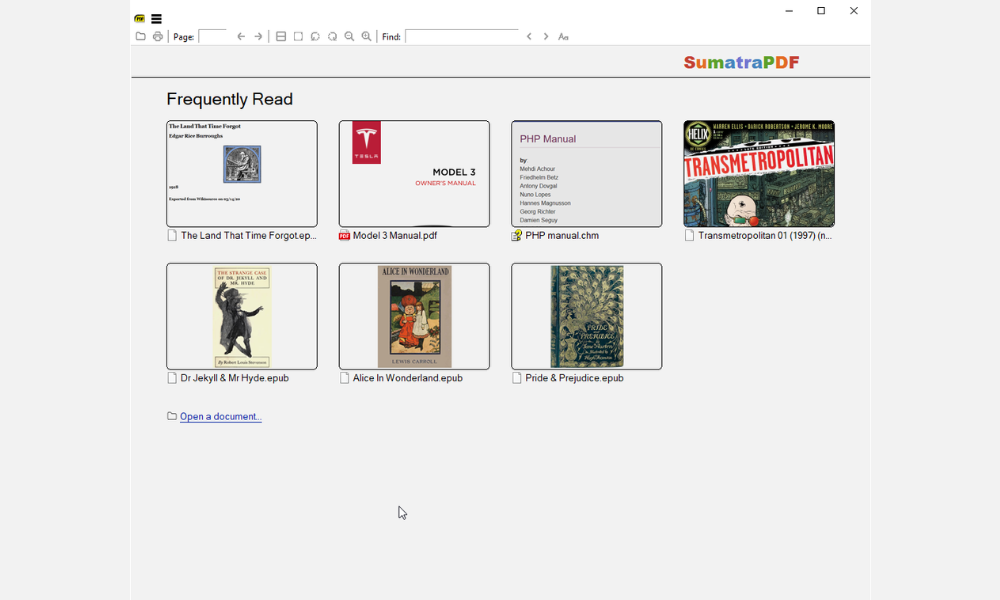The width and height of the screenshot is (1000, 600).
Task: Click the Open file folder toolbar icon
Action: coord(140,36)
